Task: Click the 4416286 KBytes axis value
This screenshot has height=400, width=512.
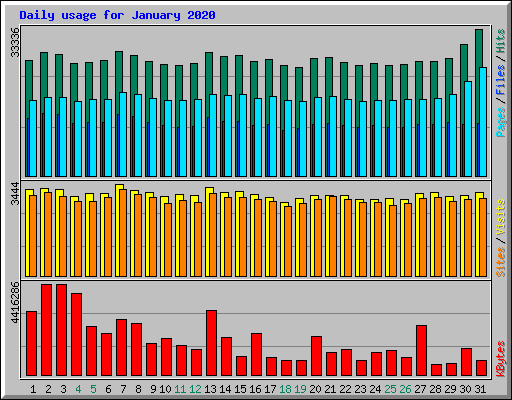Action: coord(15,303)
